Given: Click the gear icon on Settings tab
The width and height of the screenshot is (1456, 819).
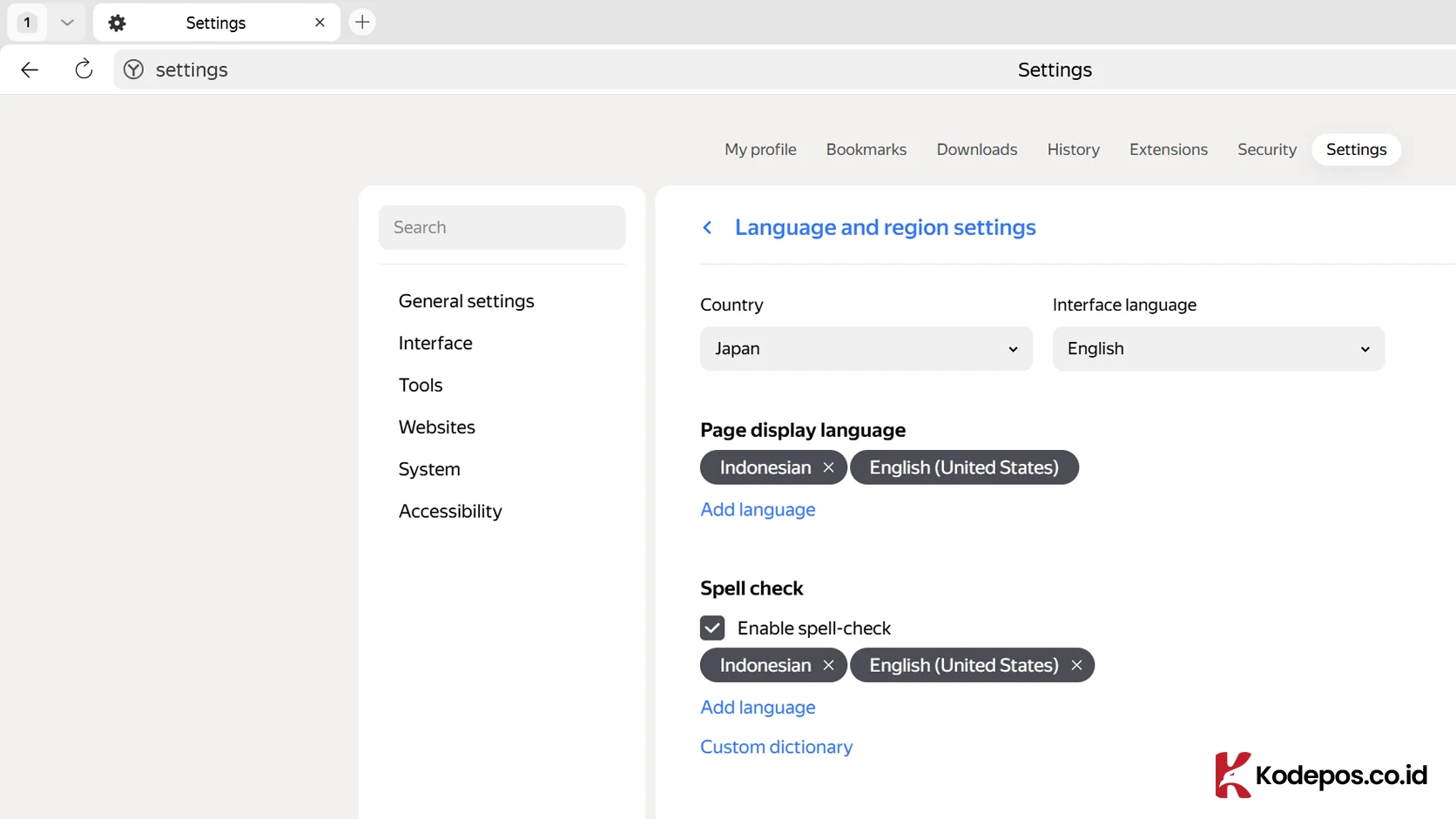Looking at the screenshot, I should coord(117,23).
